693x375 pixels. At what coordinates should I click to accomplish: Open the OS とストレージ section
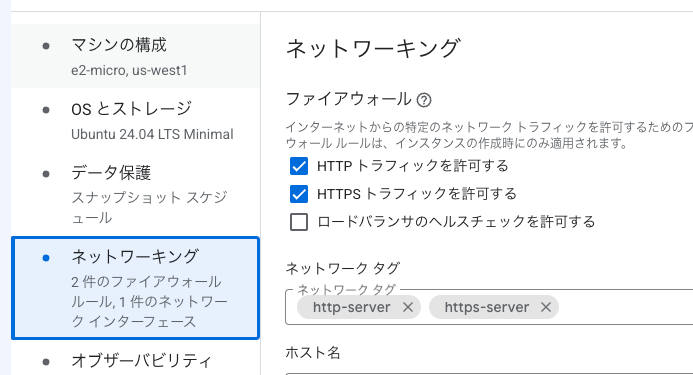point(135,120)
